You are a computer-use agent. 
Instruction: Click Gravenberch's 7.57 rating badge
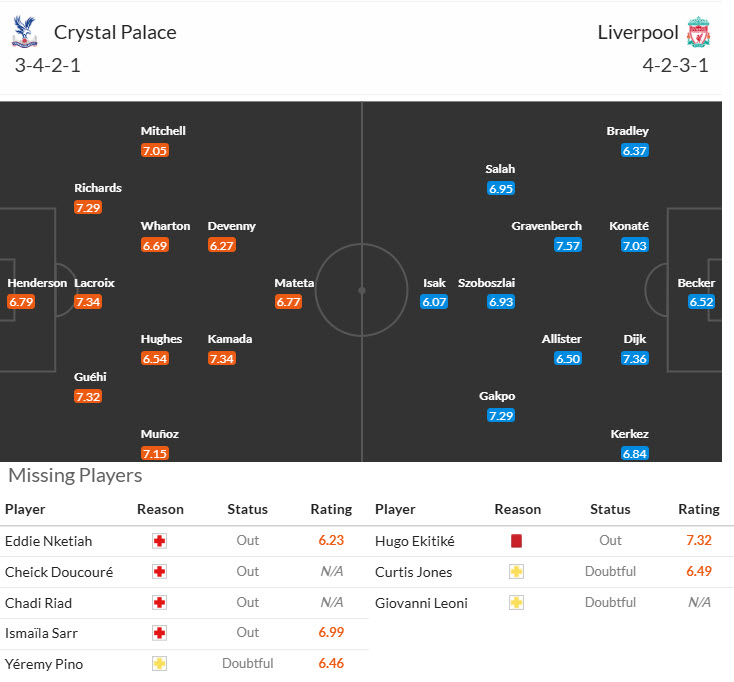click(567, 245)
